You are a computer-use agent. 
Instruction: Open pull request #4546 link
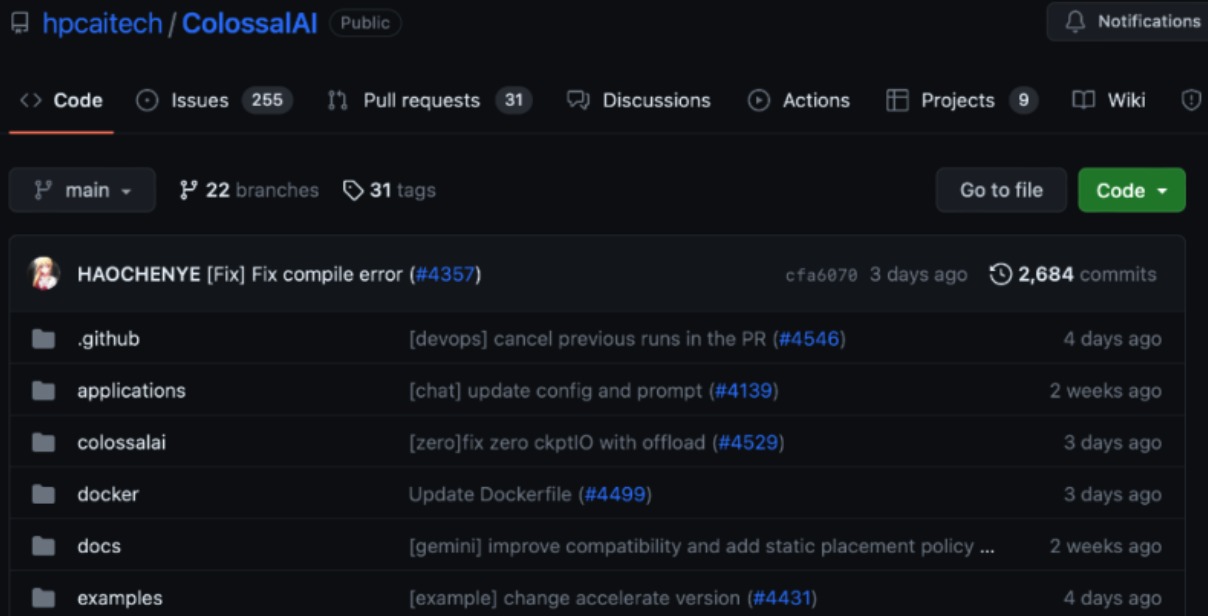809,339
